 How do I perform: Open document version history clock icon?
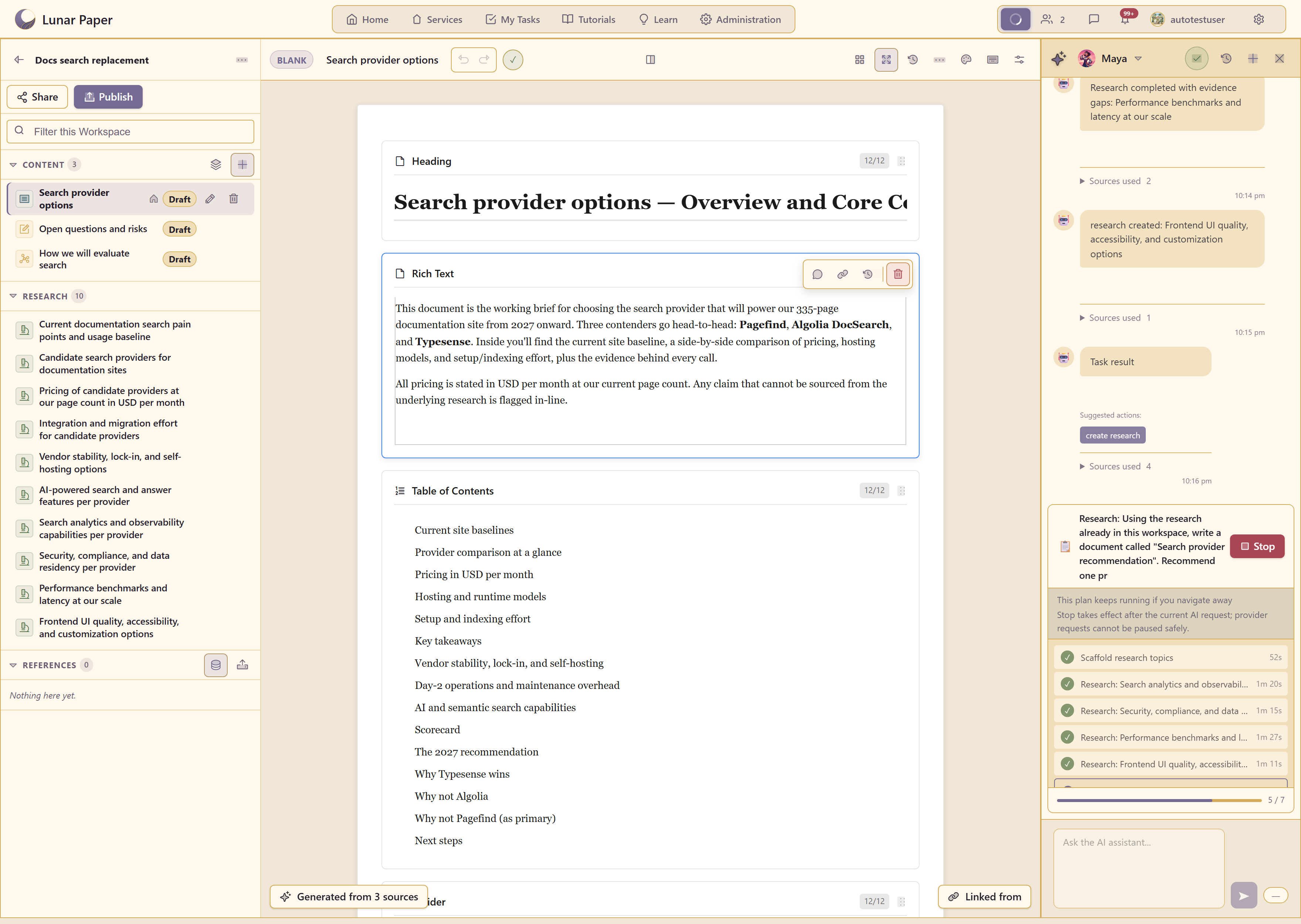point(913,60)
